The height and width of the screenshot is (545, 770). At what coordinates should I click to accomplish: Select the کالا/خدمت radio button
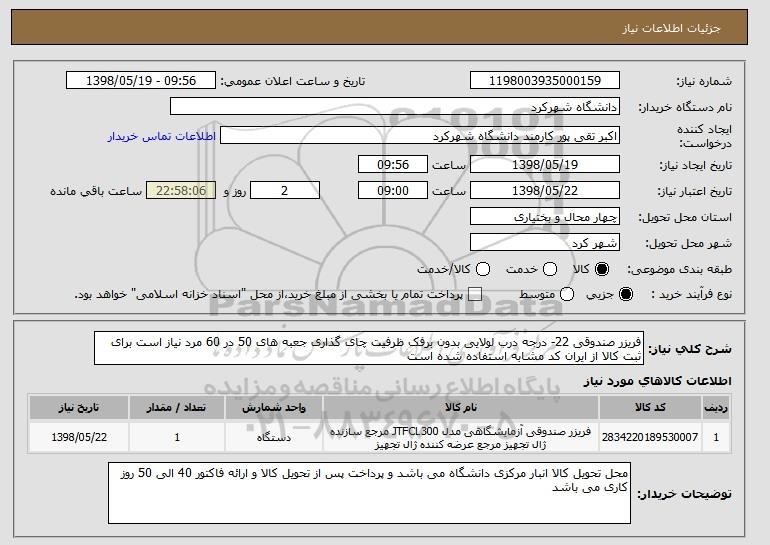(483, 269)
